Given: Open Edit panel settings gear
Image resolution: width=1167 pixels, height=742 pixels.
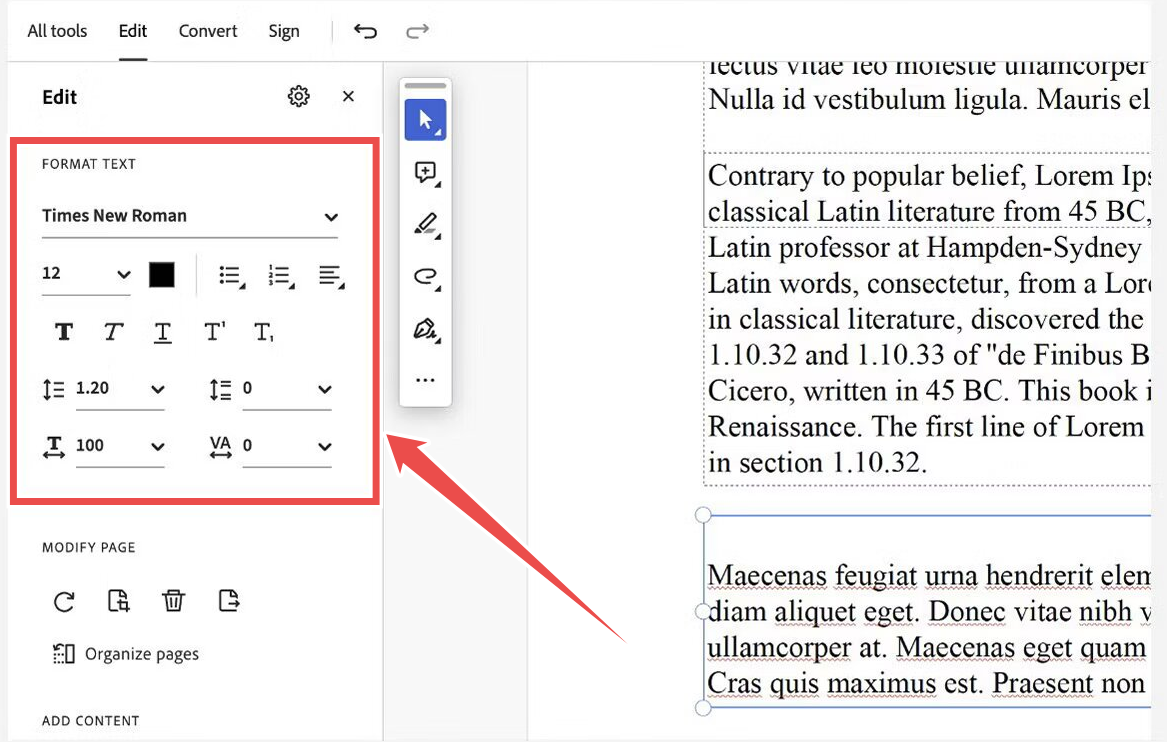Looking at the screenshot, I should click(x=298, y=96).
